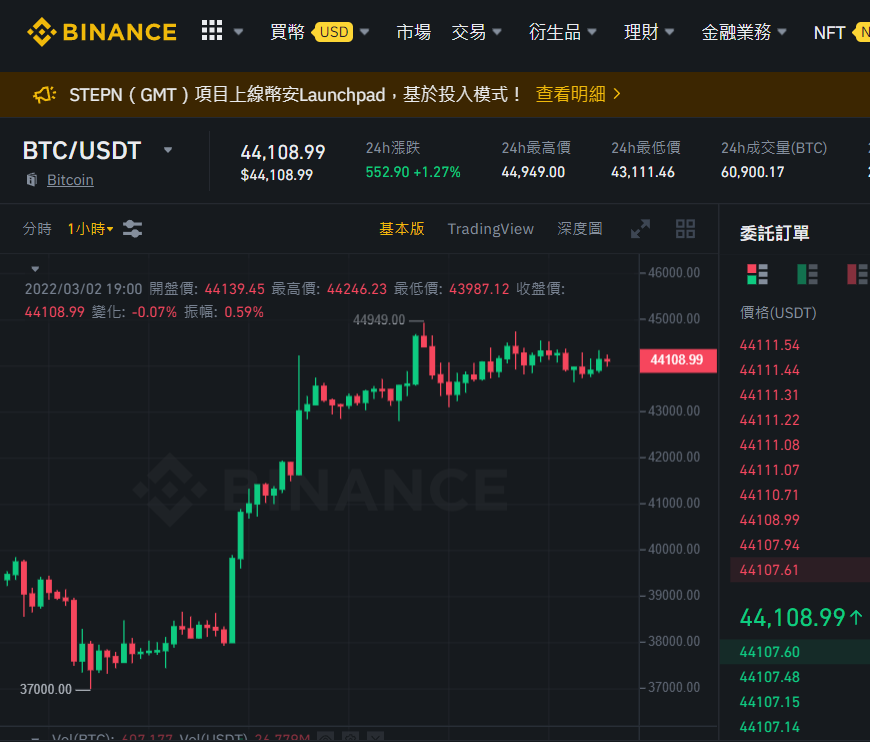Click the 24h最低價 value 43,111.46
Image resolution: width=870 pixels, height=742 pixels.
[x=643, y=172]
